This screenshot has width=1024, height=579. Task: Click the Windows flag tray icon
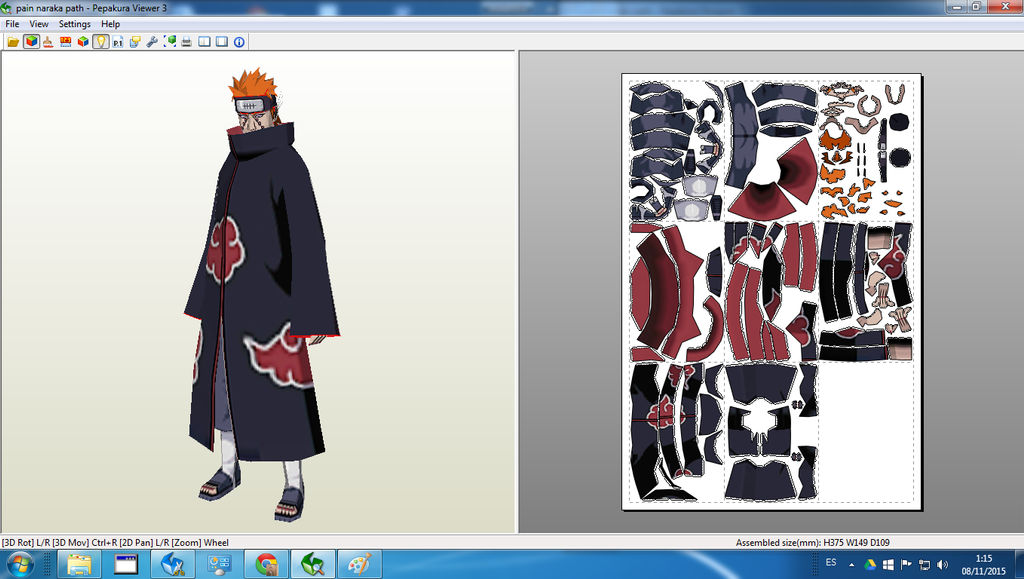coord(888,565)
